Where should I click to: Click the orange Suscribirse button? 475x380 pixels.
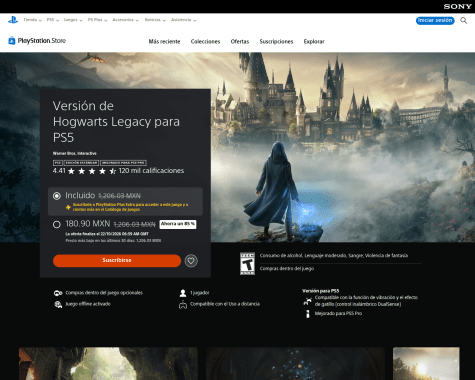coord(117,260)
